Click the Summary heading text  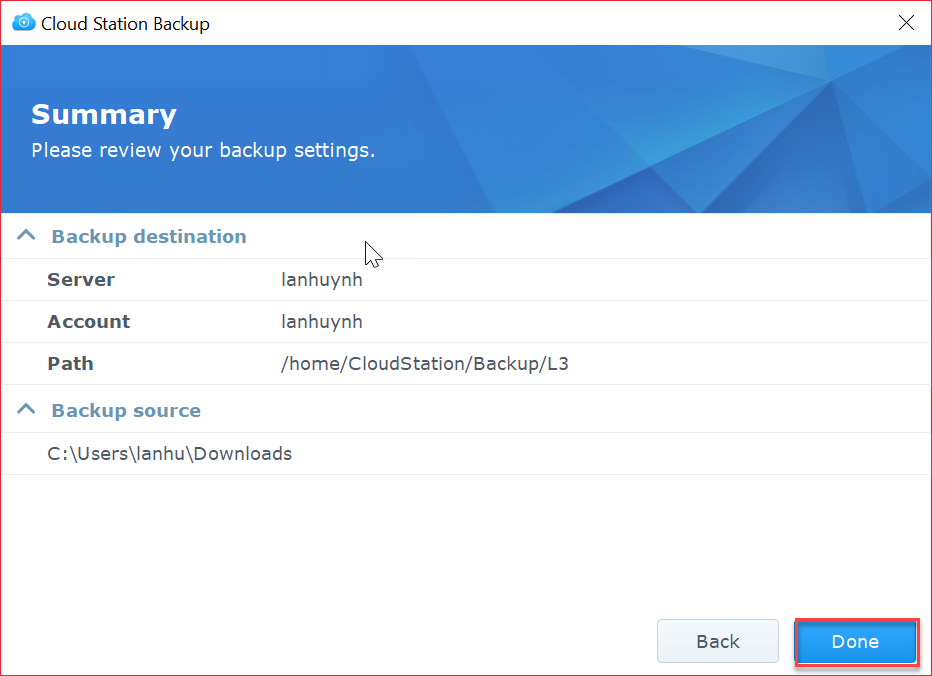tap(103, 115)
